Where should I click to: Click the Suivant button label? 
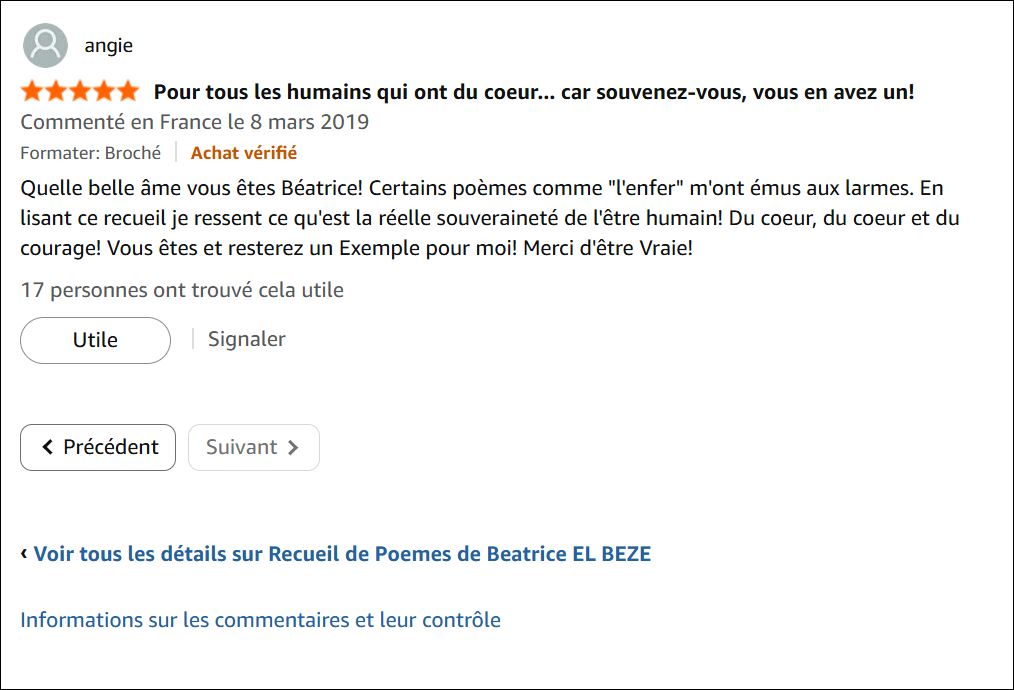[x=241, y=447]
